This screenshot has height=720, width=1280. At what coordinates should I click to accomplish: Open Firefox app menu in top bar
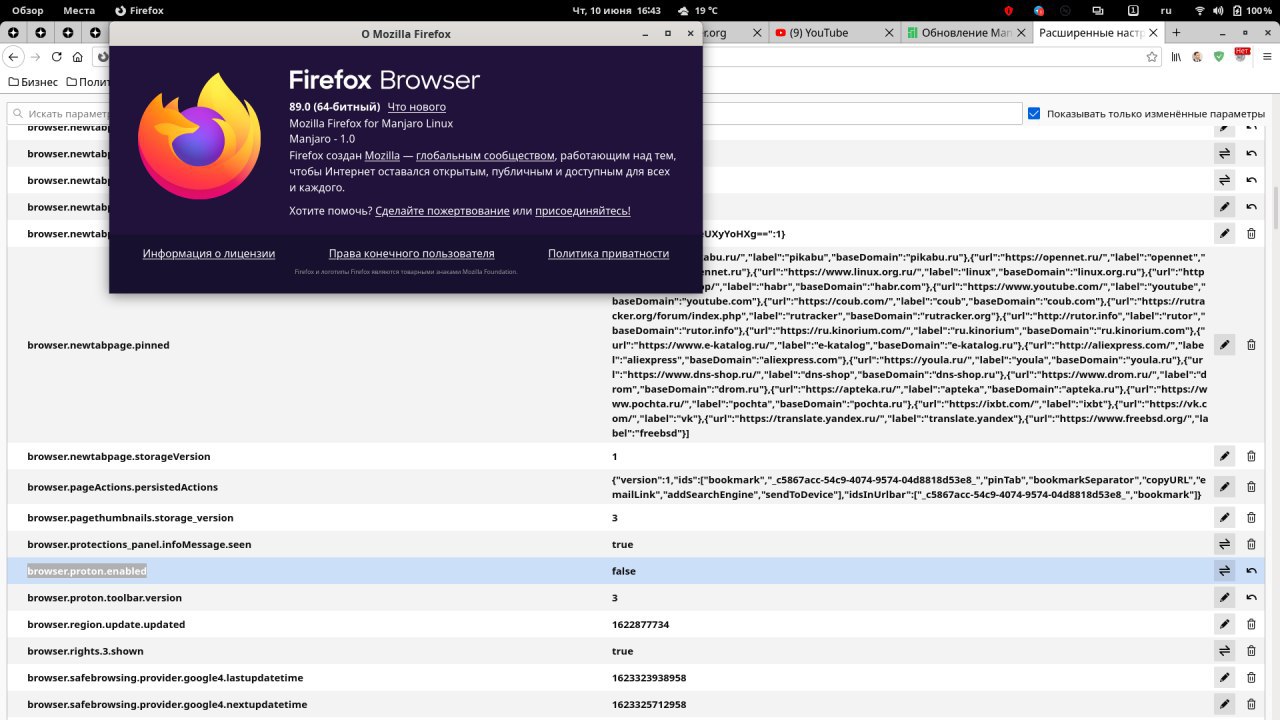140,10
